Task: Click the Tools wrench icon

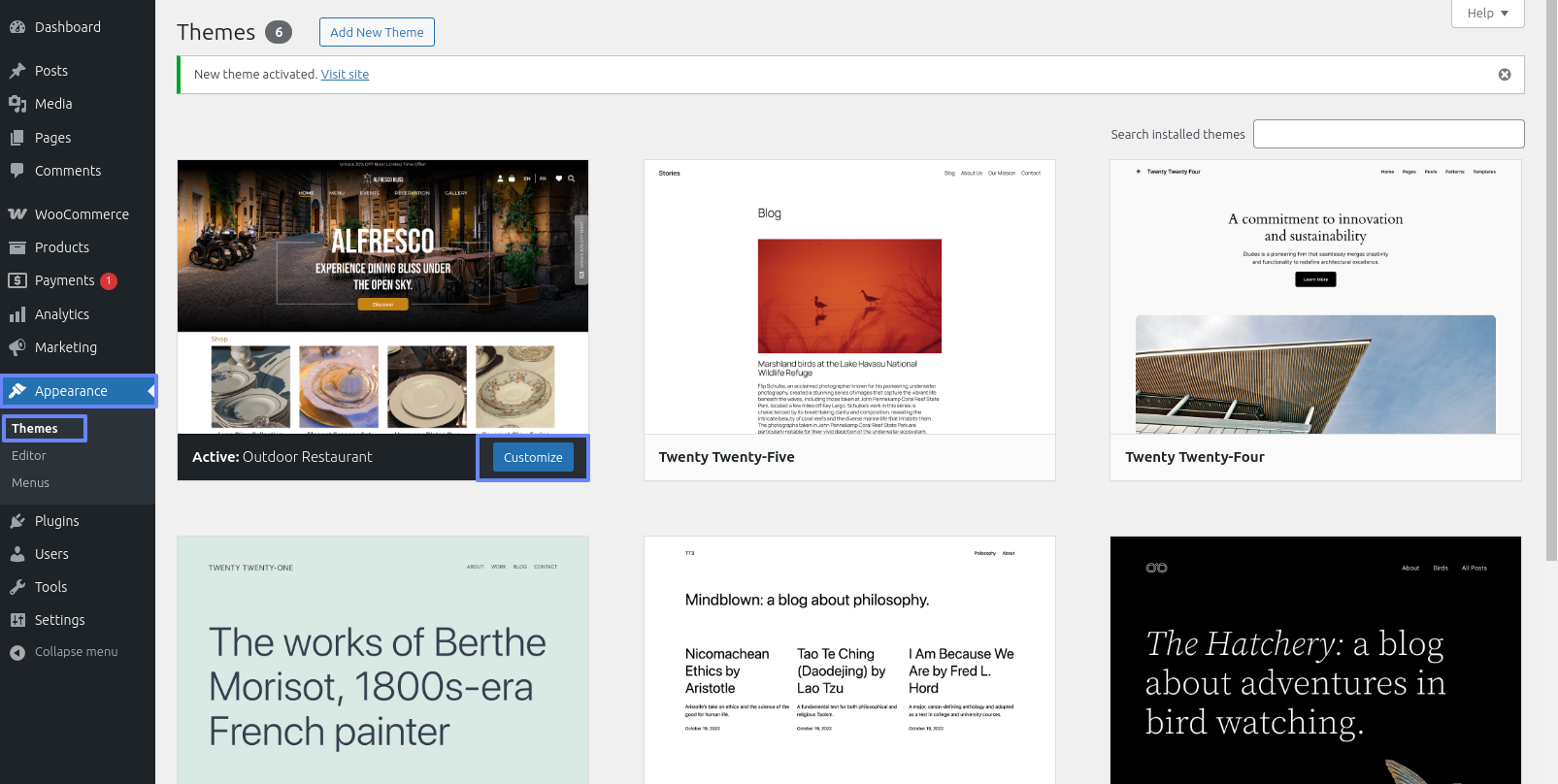Action: [x=17, y=587]
